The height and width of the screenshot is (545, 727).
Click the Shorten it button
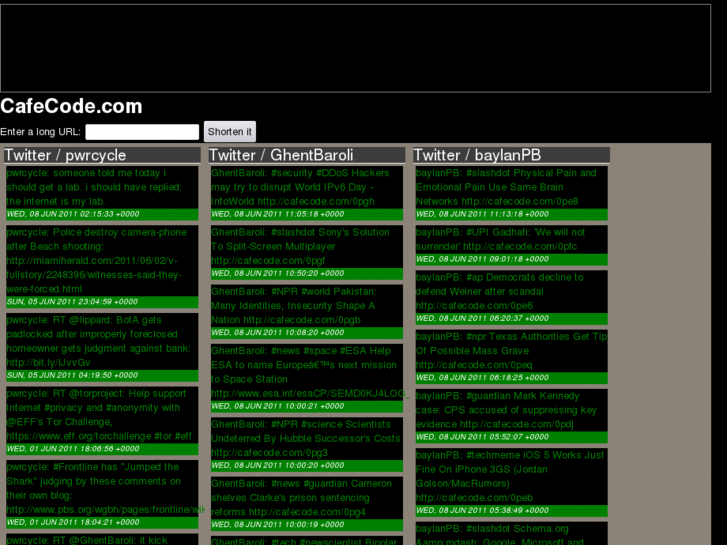[x=230, y=132]
